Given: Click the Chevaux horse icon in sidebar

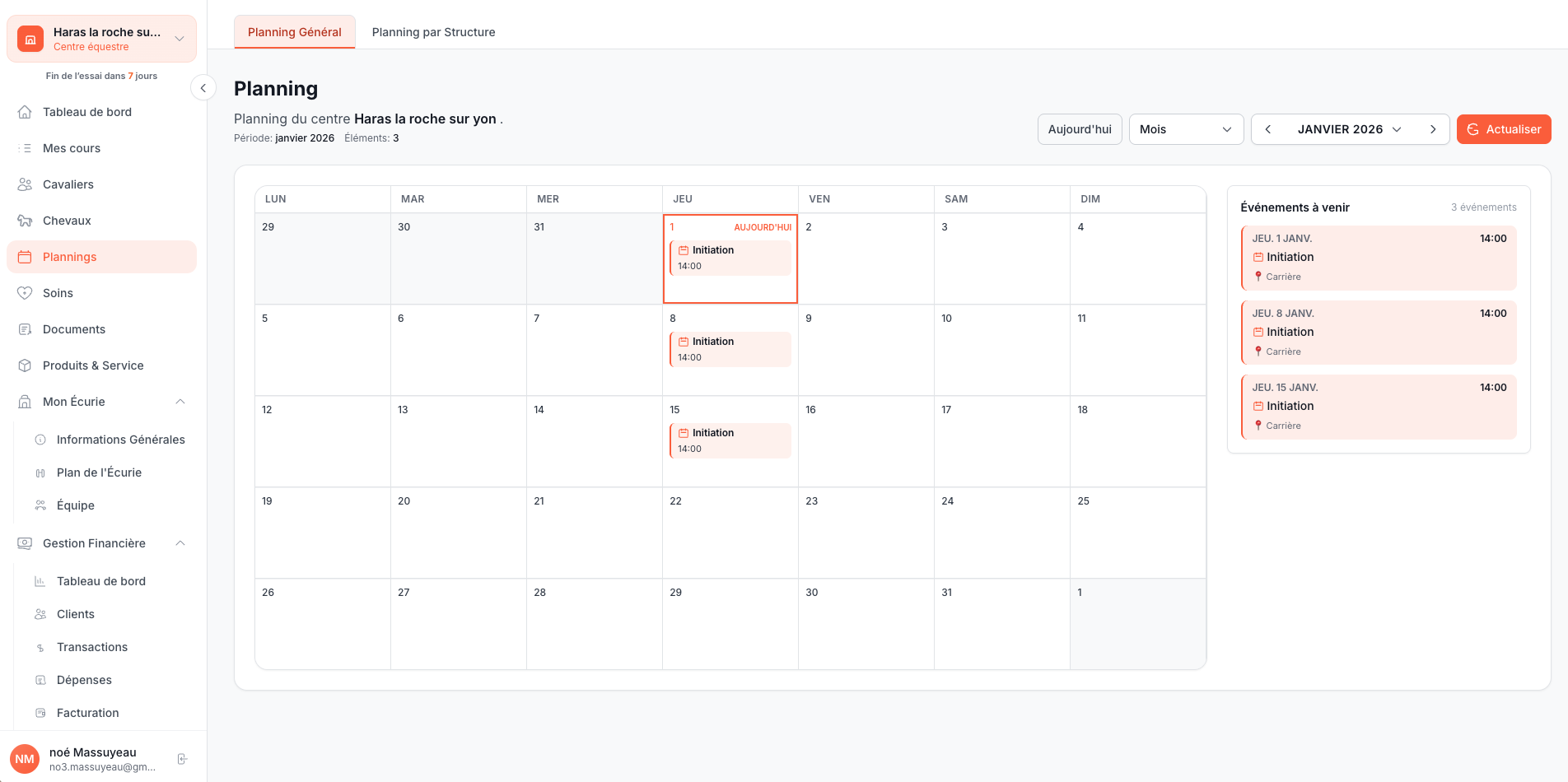Looking at the screenshot, I should pos(25,221).
